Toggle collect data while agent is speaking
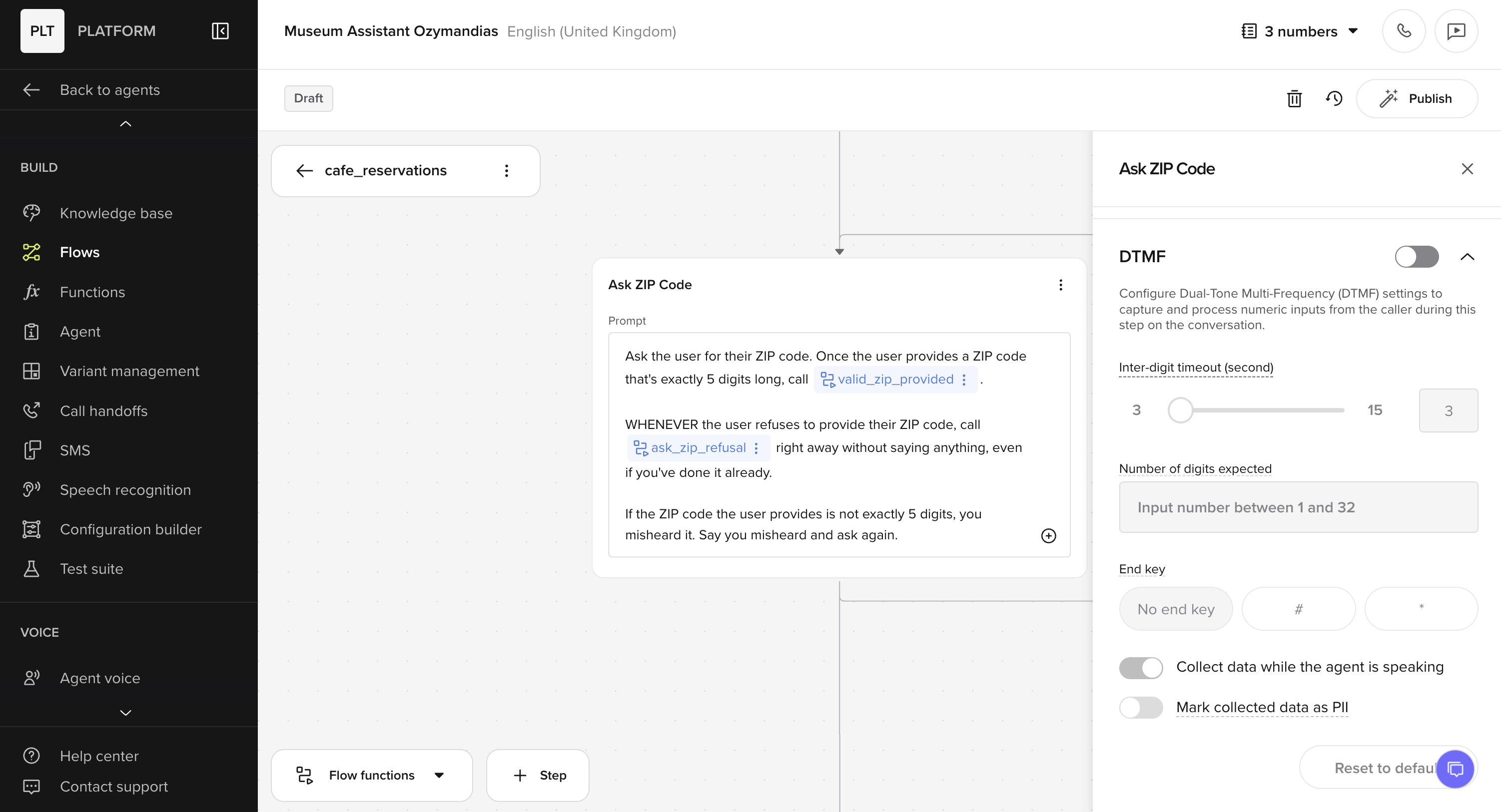 pos(1140,668)
